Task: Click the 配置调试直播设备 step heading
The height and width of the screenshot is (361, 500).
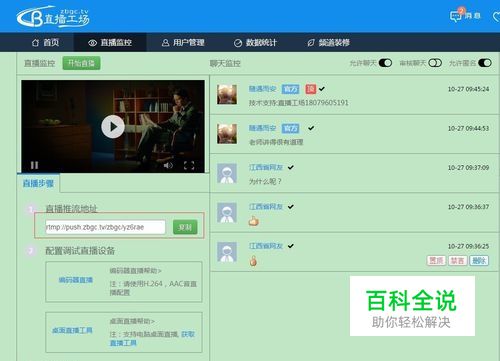Action: pos(80,251)
